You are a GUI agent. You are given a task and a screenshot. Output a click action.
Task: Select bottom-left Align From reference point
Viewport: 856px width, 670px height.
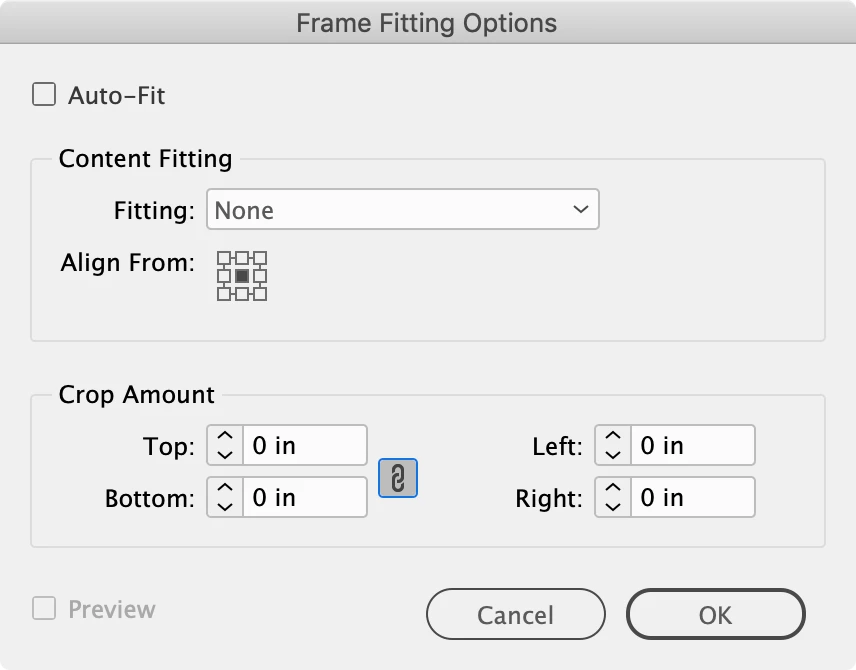point(223,294)
